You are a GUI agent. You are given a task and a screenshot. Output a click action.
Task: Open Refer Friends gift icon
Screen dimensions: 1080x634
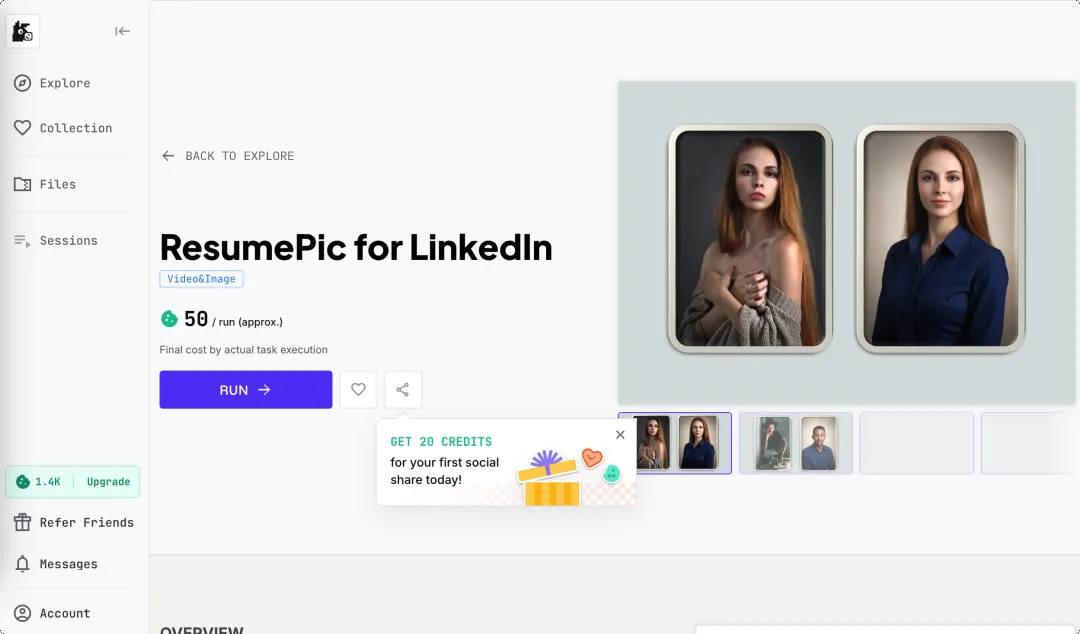click(22, 522)
